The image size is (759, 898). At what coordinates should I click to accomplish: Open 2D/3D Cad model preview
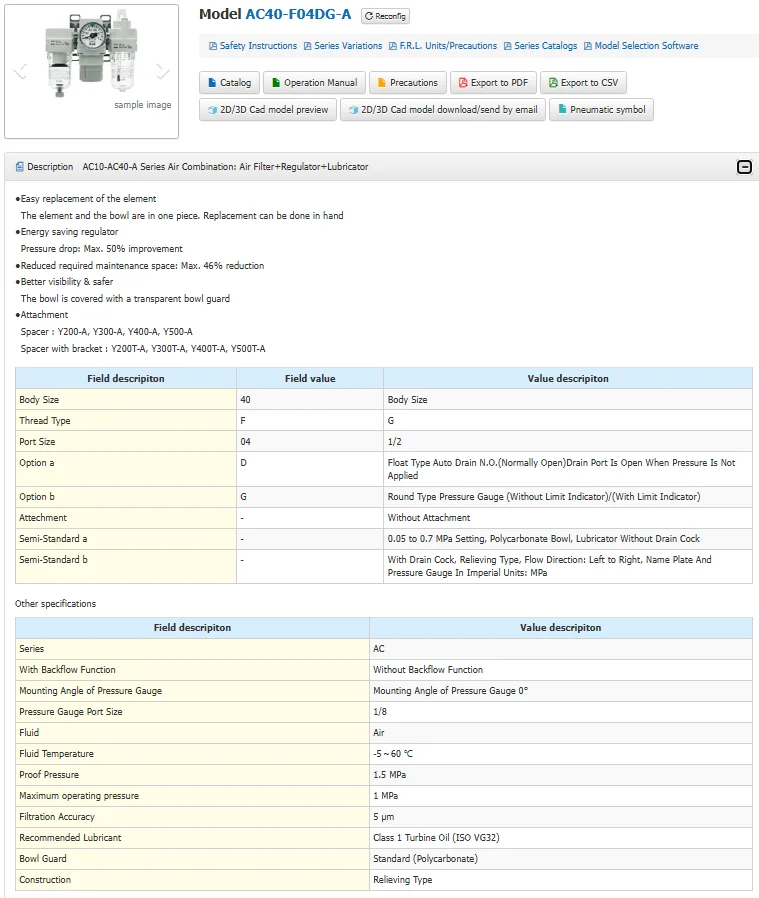(x=268, y=110)
